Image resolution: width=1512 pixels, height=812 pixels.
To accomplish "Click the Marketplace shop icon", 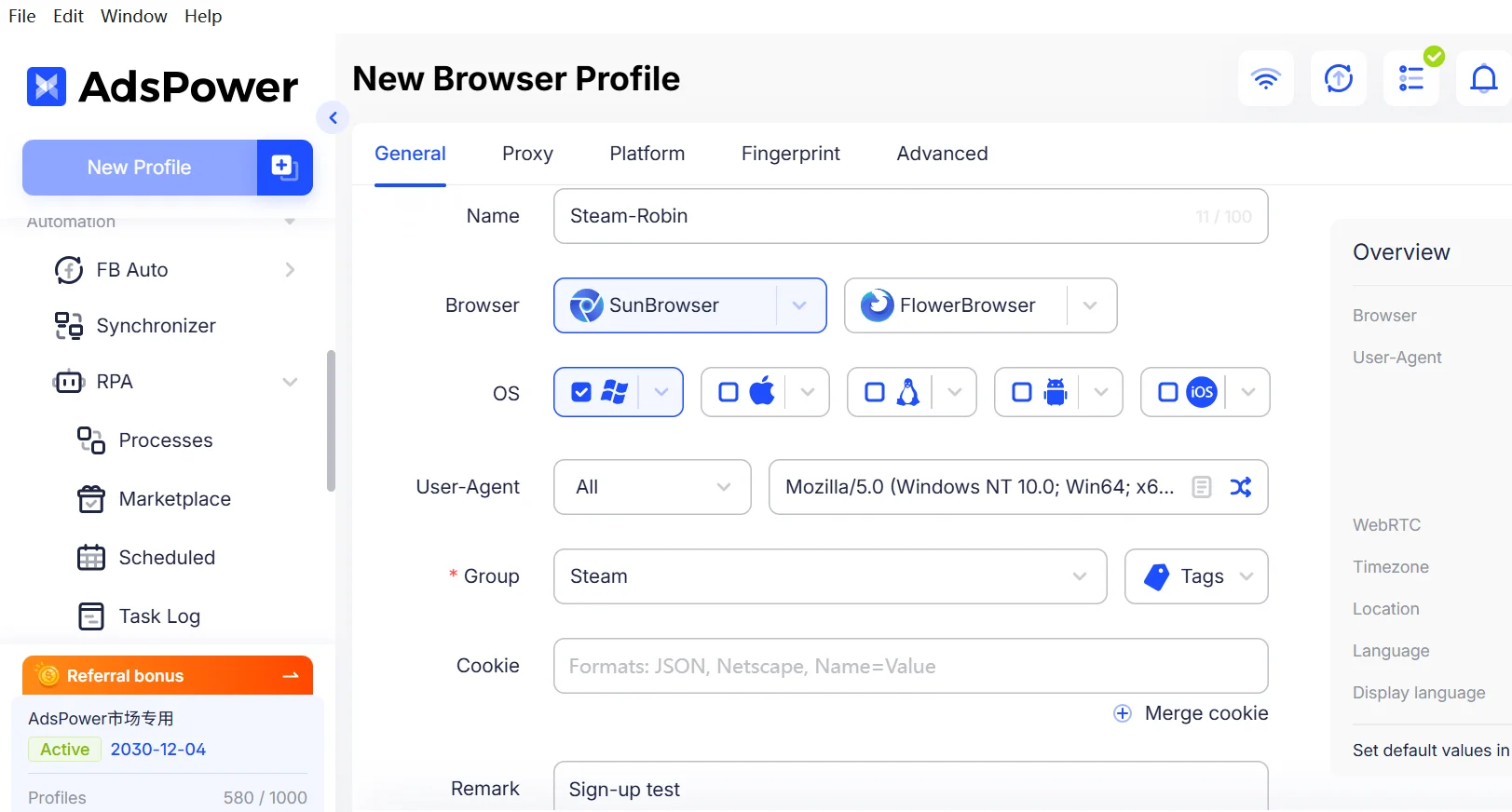I will pos(91,499).
